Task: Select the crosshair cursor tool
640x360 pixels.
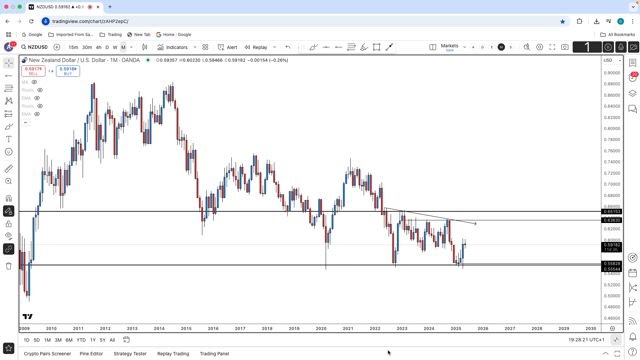Action: (9, 63)
